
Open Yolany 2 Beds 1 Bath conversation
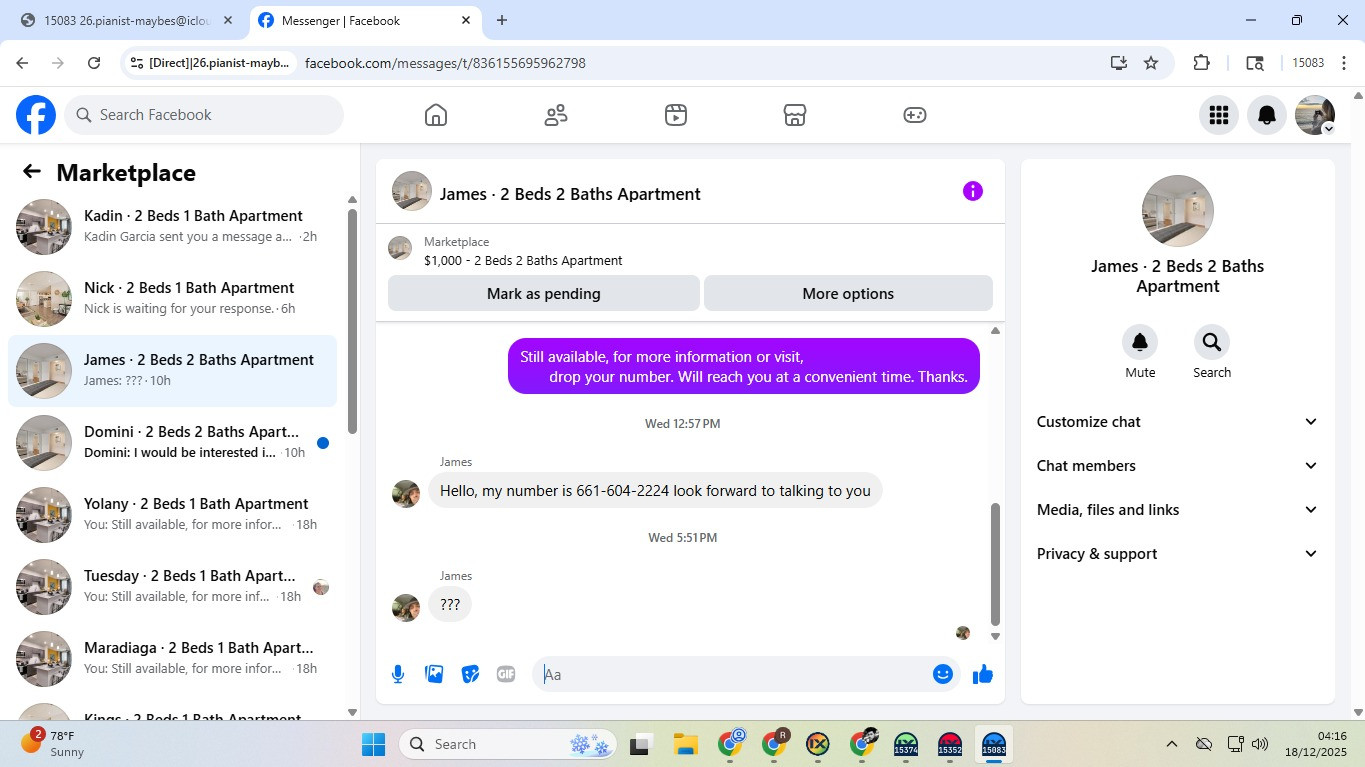pyautogui.click(x=172, y=515)
